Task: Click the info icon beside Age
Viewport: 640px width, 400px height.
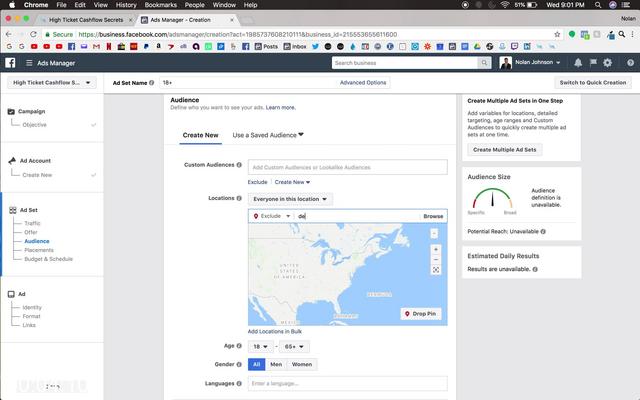Action: 239,346
